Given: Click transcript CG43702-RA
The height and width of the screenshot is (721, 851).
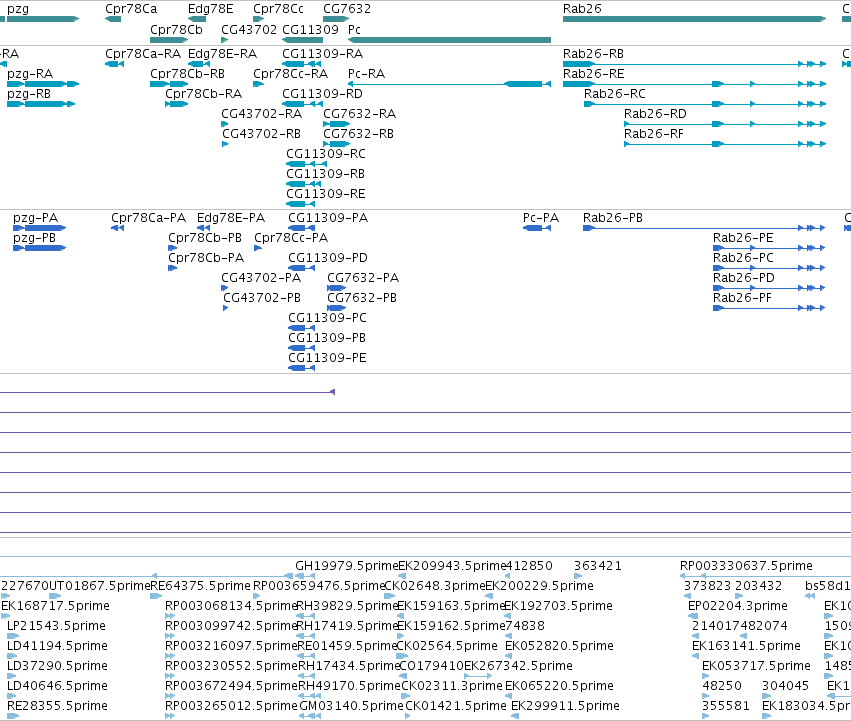Looking at the screenshot, I should coord(262,114).
